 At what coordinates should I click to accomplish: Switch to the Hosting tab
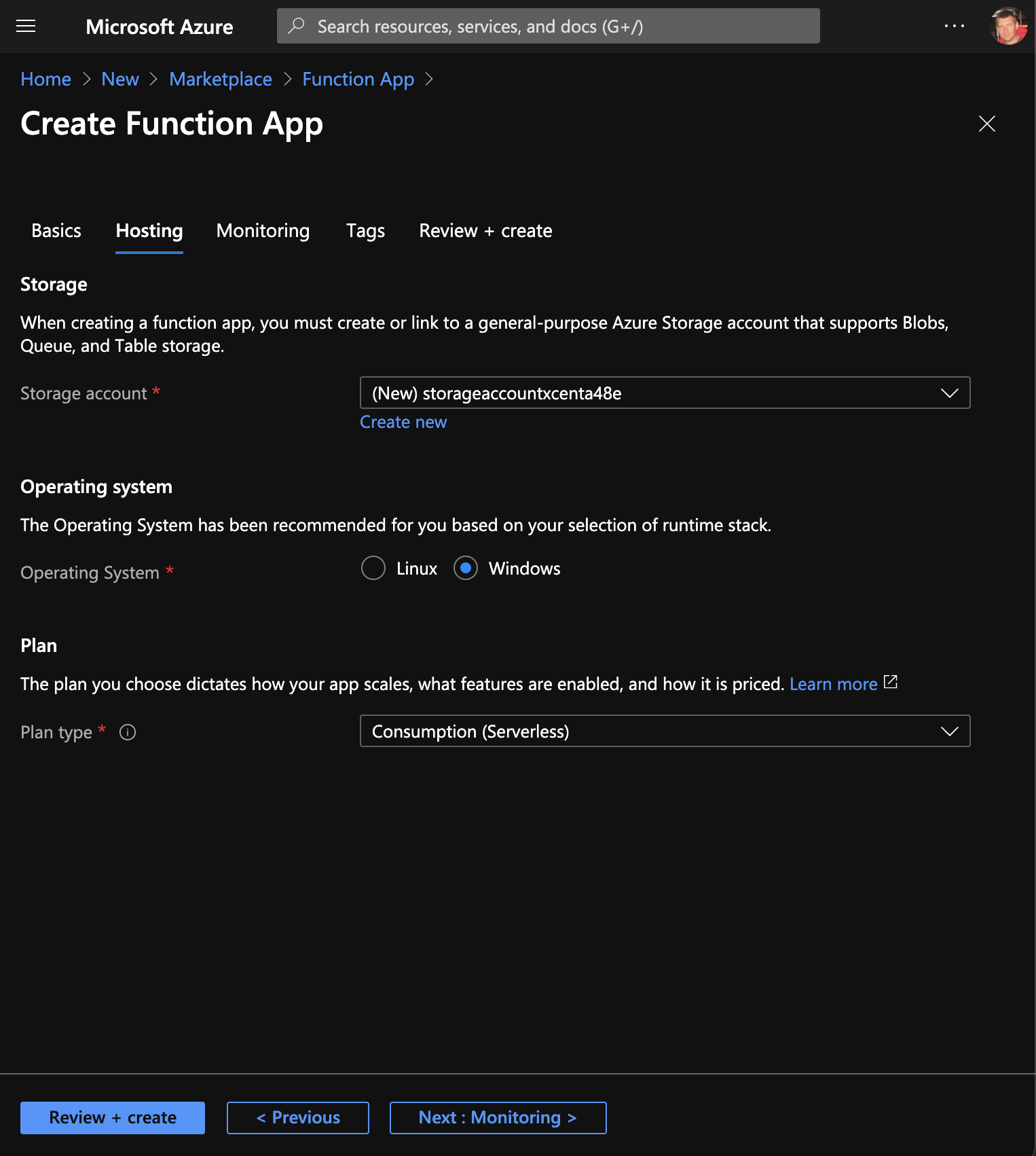click(x=149, y=231)
